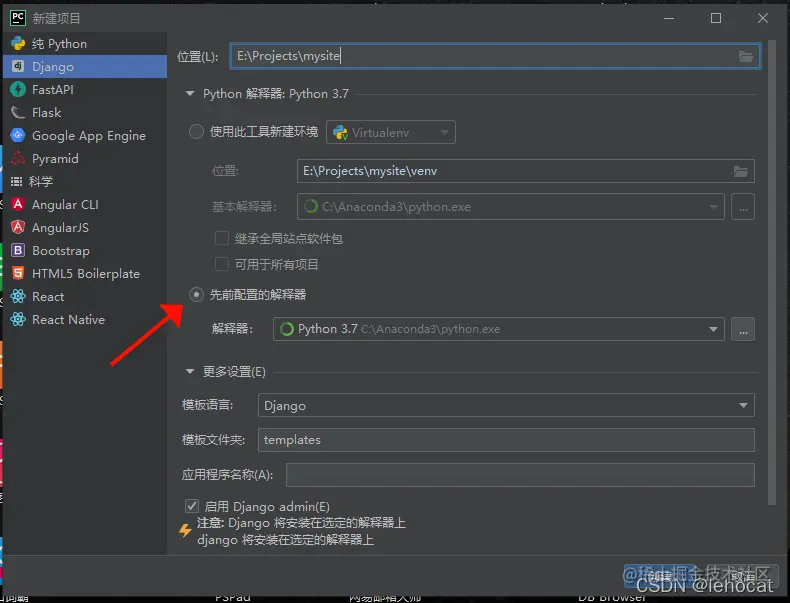Image resolution: width=790 pixels, height=603 pixels.
Task: Pick Pyramid project type
Action: (85, 159)
